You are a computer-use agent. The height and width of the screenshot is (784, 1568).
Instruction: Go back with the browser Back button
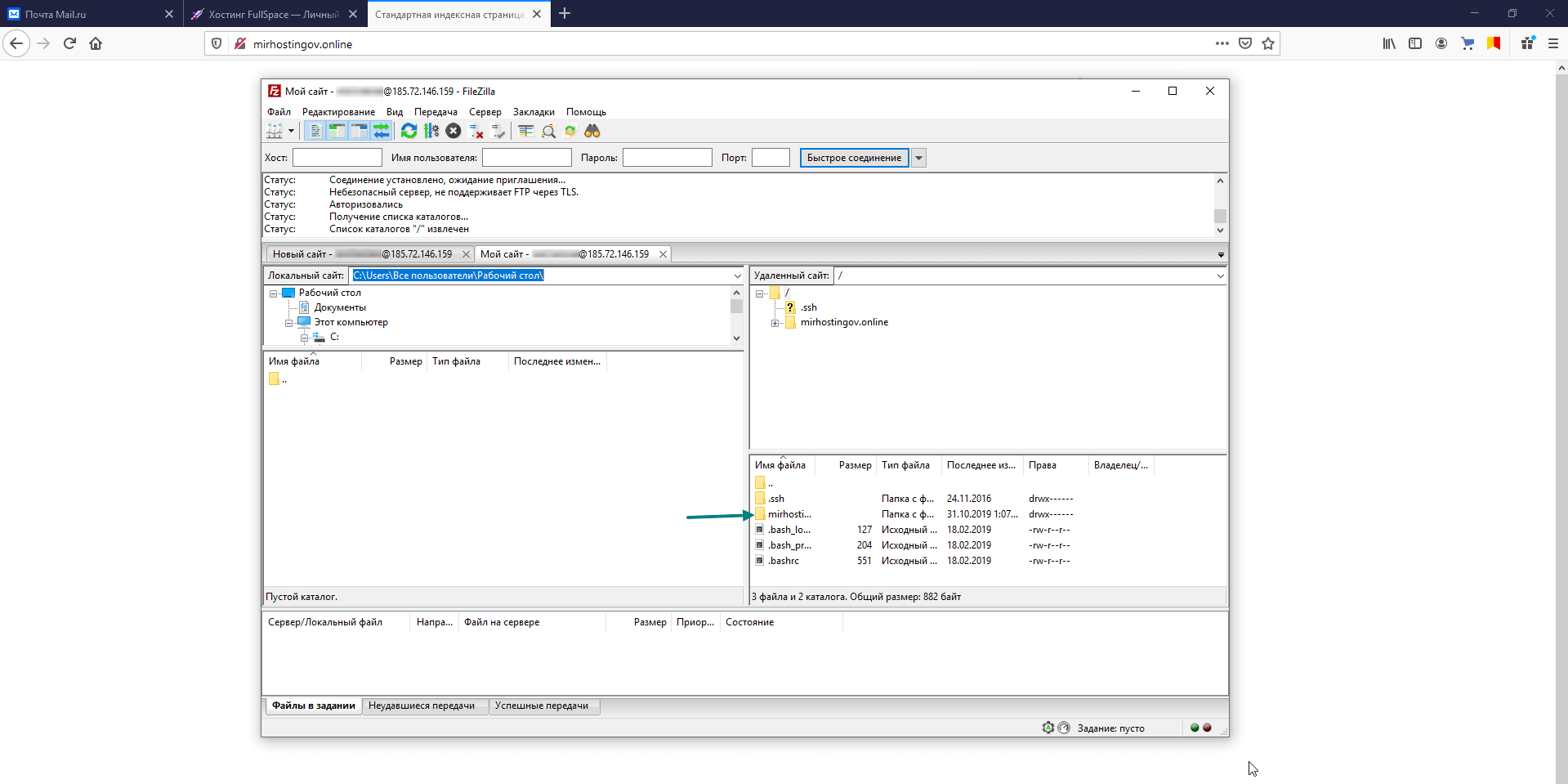coord(16,43)
